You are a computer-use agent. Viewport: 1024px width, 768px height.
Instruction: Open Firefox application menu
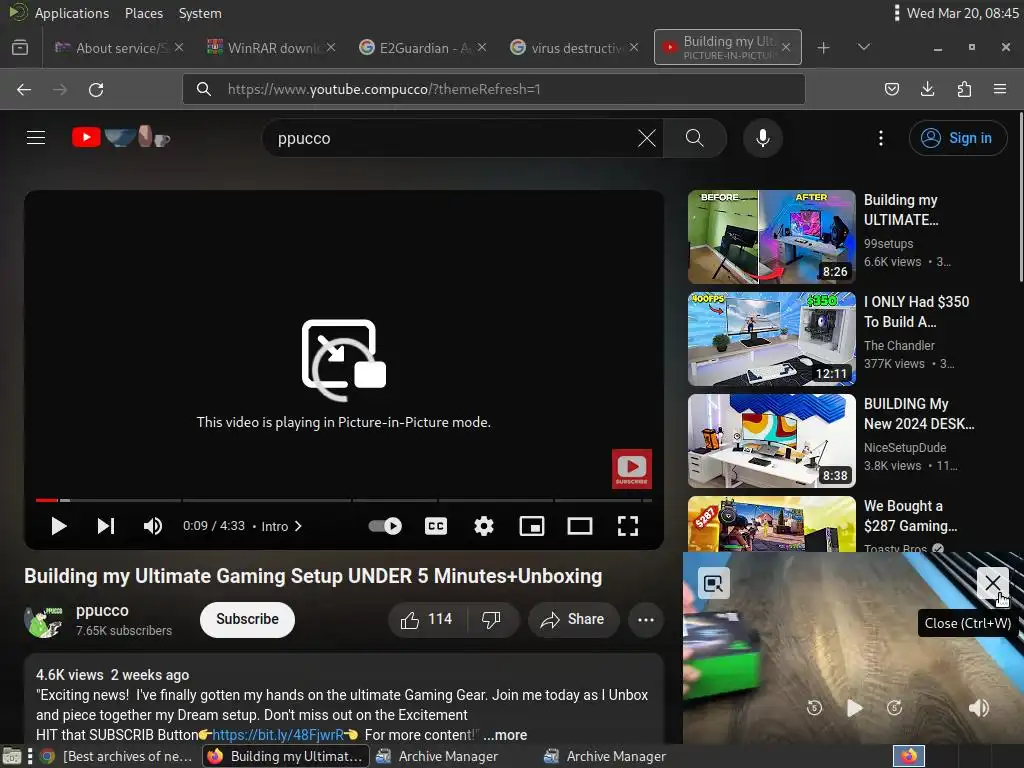(x=1000, y=89)
